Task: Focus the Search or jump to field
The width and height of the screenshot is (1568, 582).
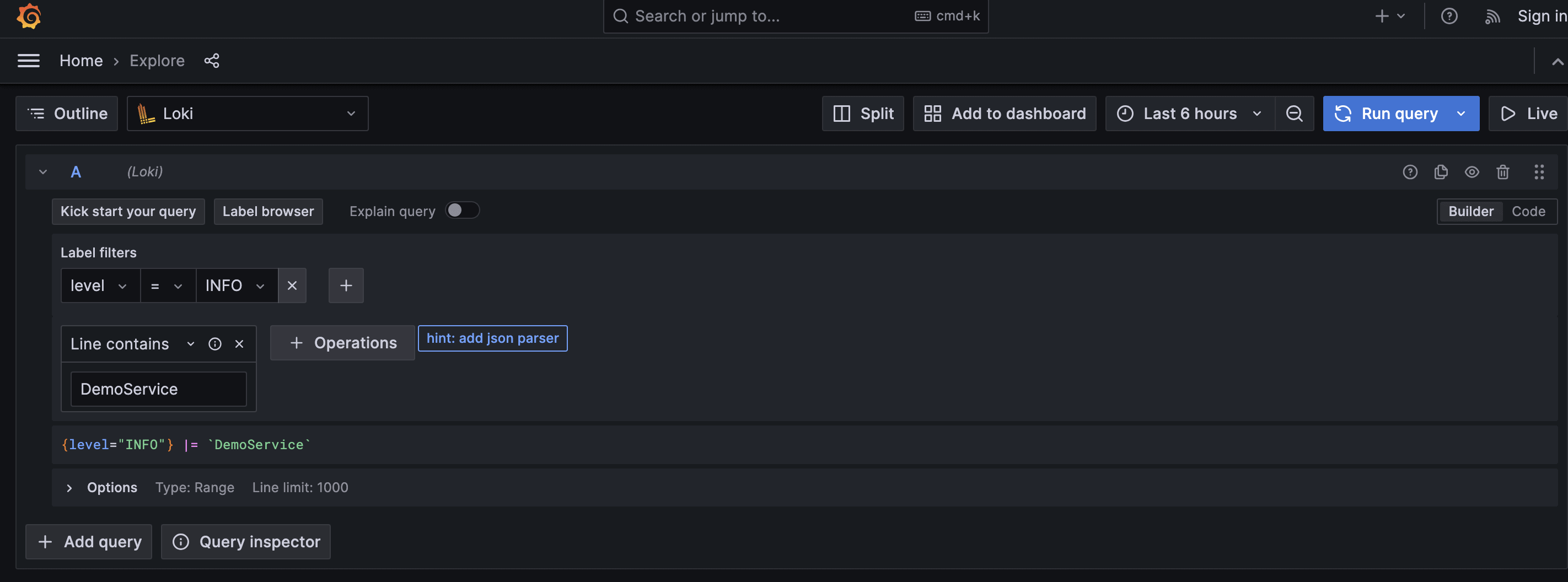Action: point(796,17)
